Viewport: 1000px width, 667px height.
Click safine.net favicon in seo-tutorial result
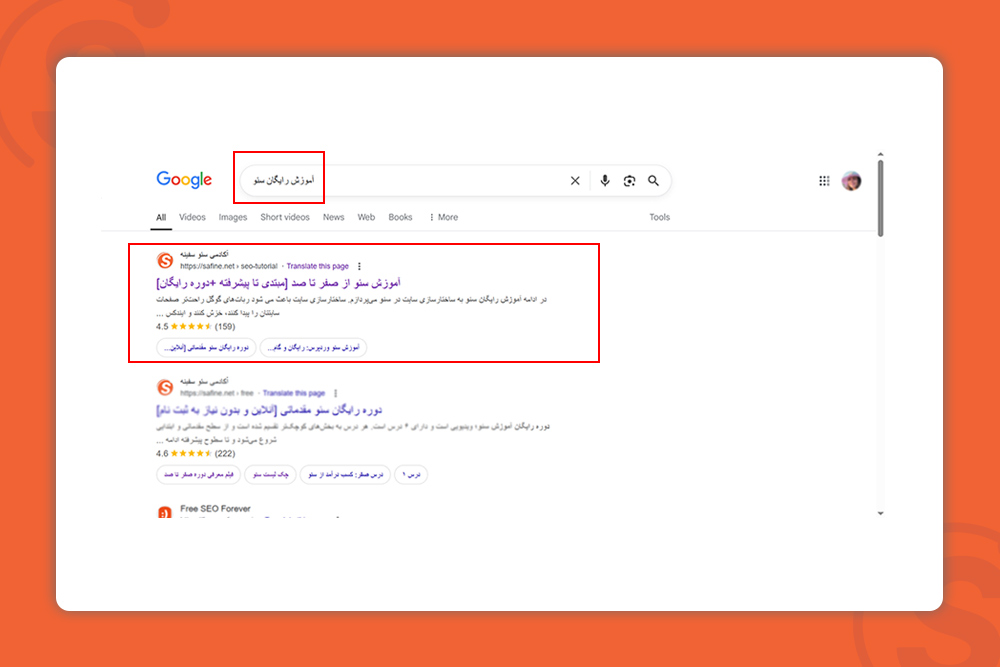(165, 260)
